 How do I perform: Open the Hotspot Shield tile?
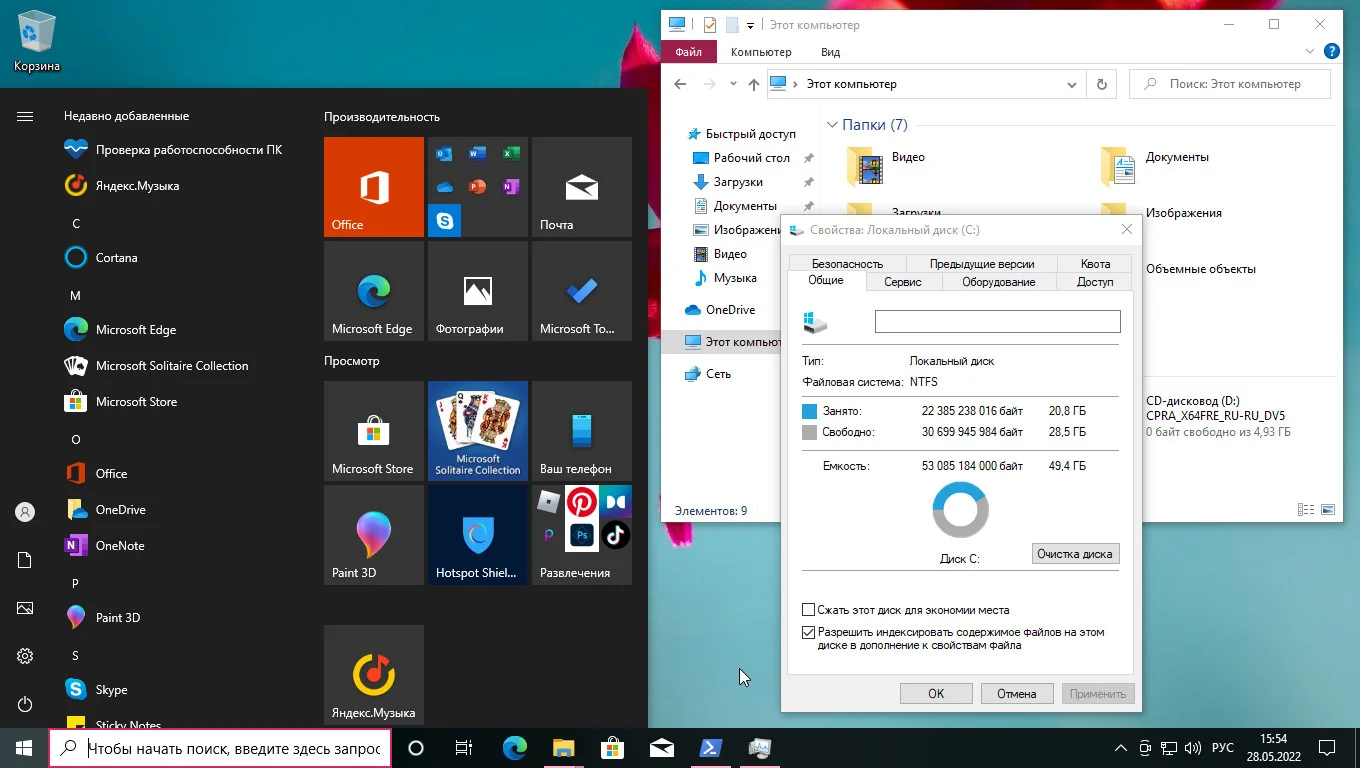477,535
